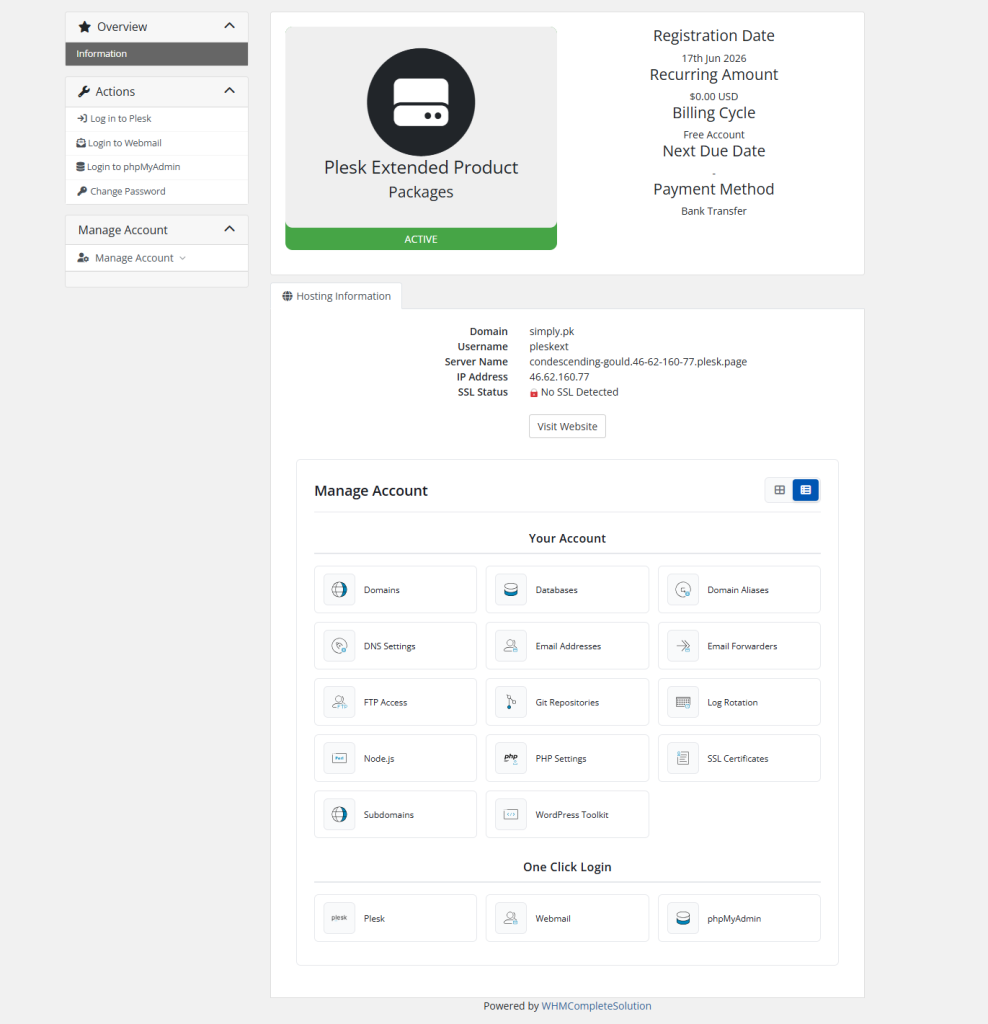The width and height of the screenshot is (988, 1024).
Task: Click the phpMyAdmin one-click login icon
Action: pos(683,918)
